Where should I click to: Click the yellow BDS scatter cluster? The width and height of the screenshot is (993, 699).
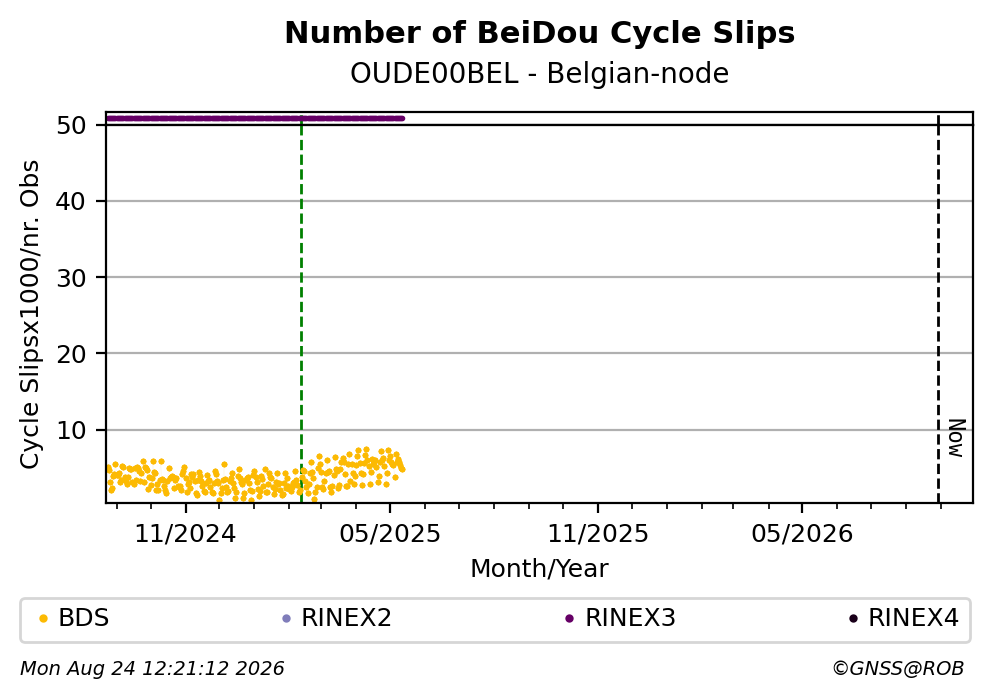255,474
